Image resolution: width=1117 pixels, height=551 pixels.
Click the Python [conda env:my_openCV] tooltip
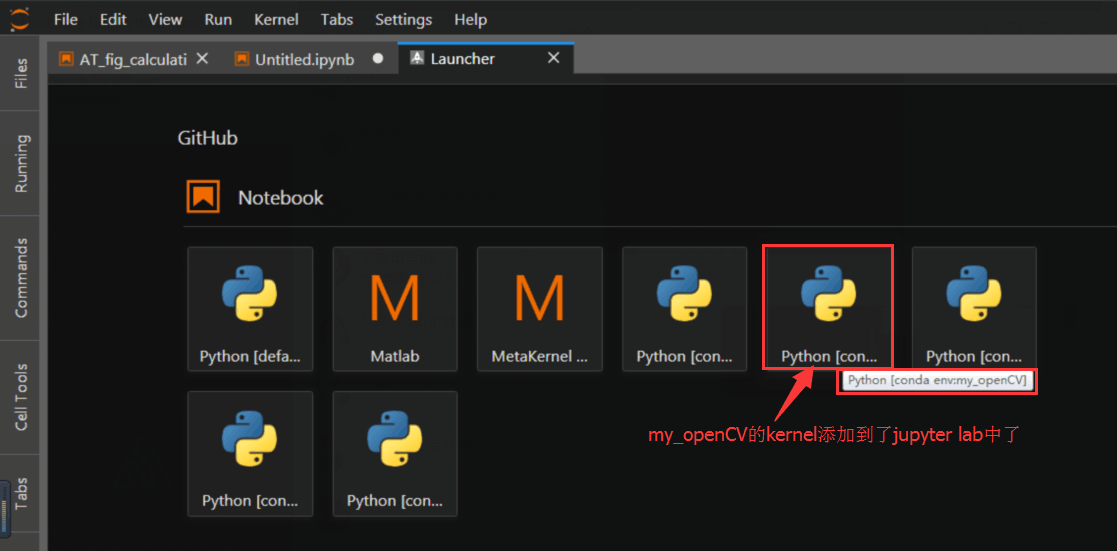click(x=937, y=381)
